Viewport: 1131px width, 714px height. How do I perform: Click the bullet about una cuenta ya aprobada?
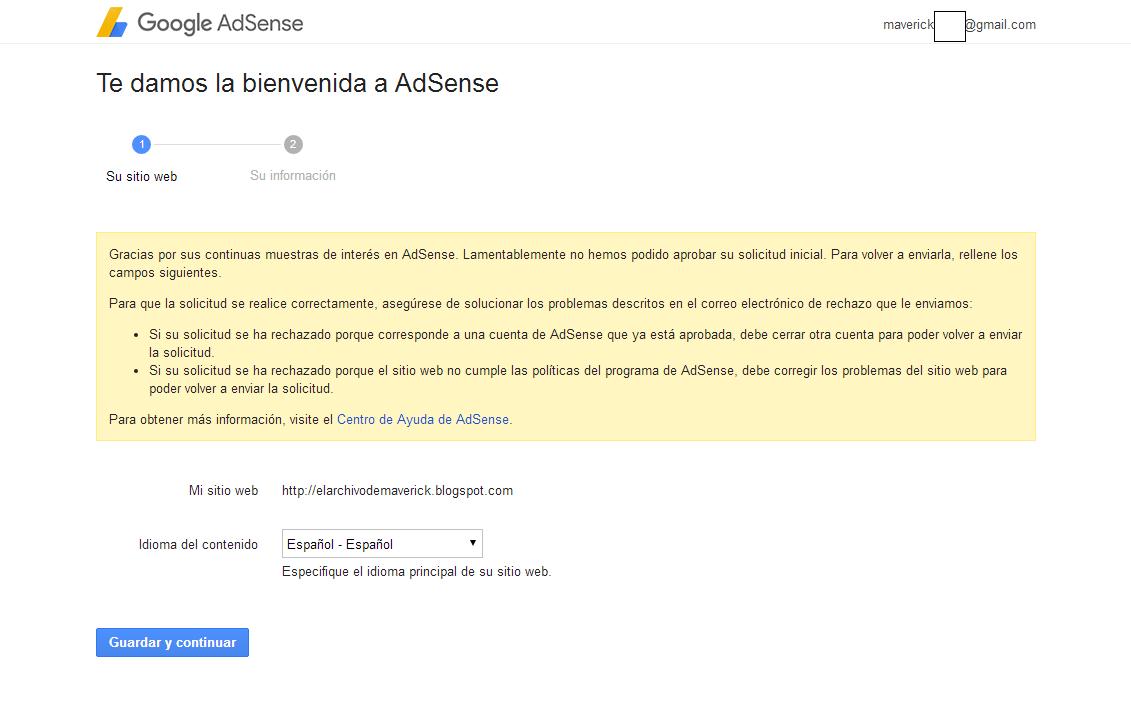[x=585, y=343]
